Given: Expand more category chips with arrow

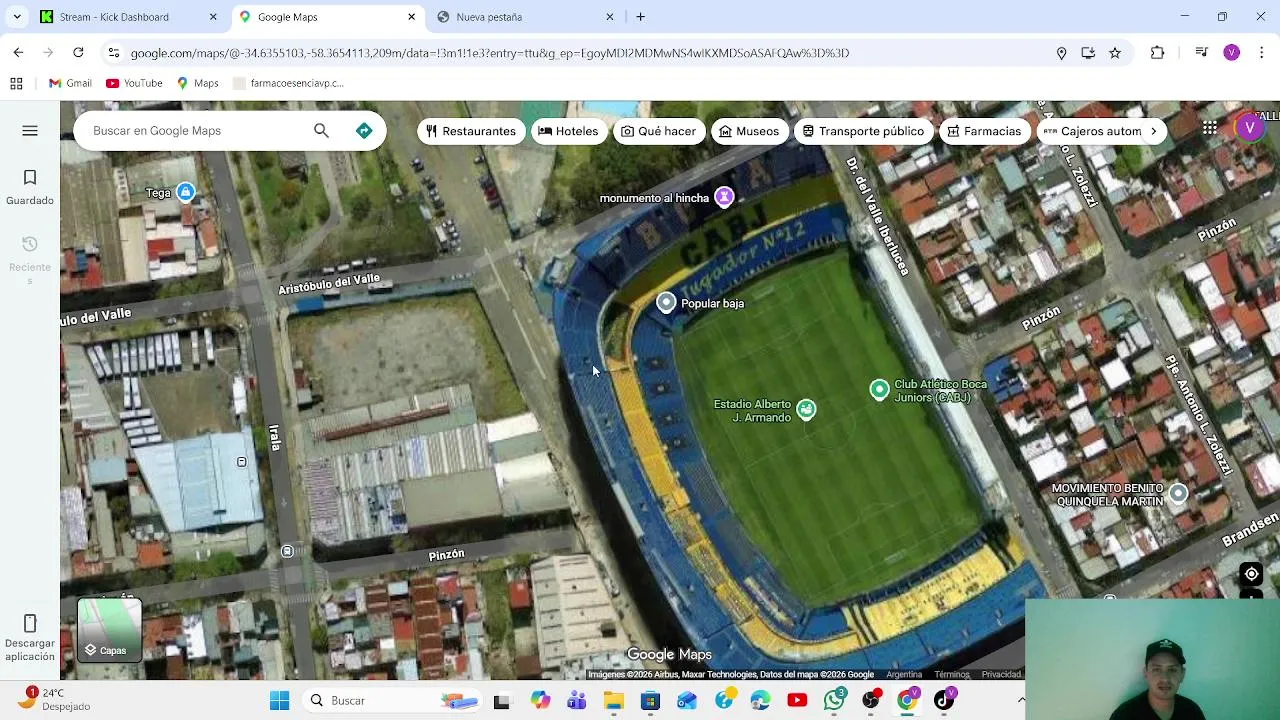Looking at the screenshot, I should pos(1153,131).
